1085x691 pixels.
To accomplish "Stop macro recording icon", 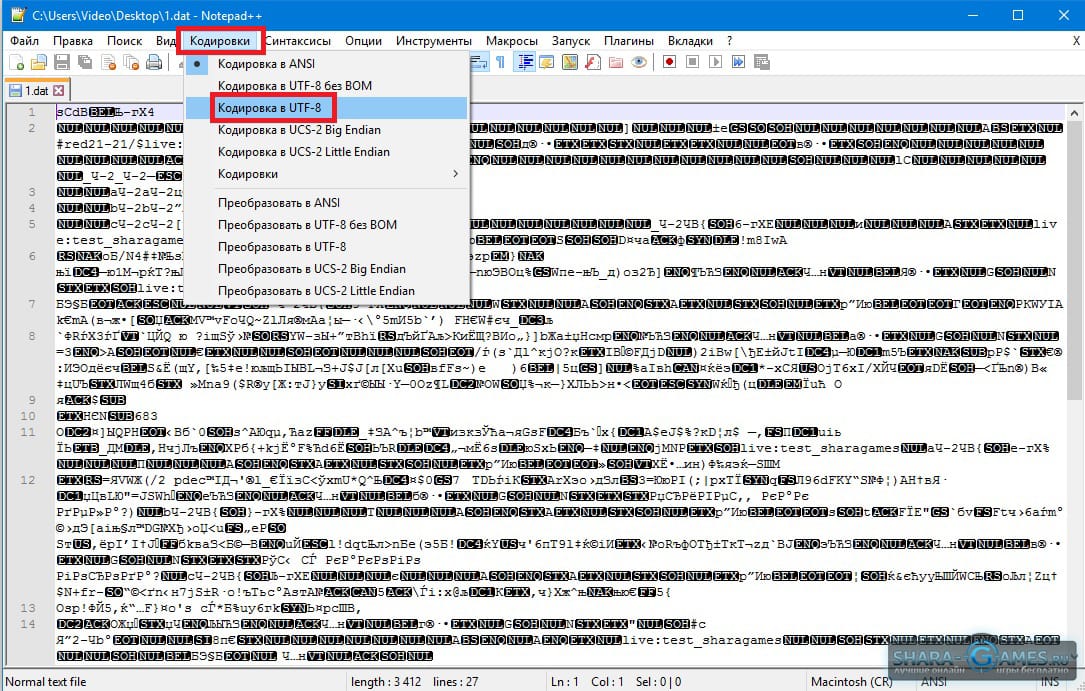I will 692,62.
